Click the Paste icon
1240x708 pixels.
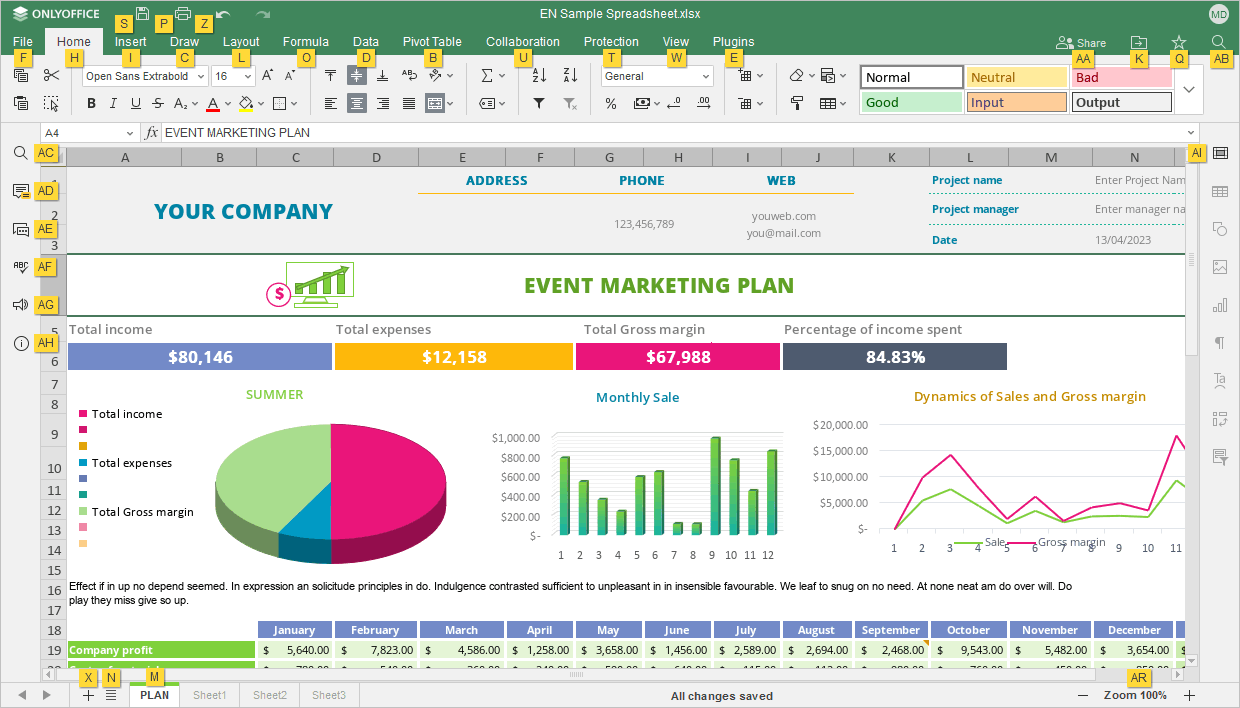point(21,103)
